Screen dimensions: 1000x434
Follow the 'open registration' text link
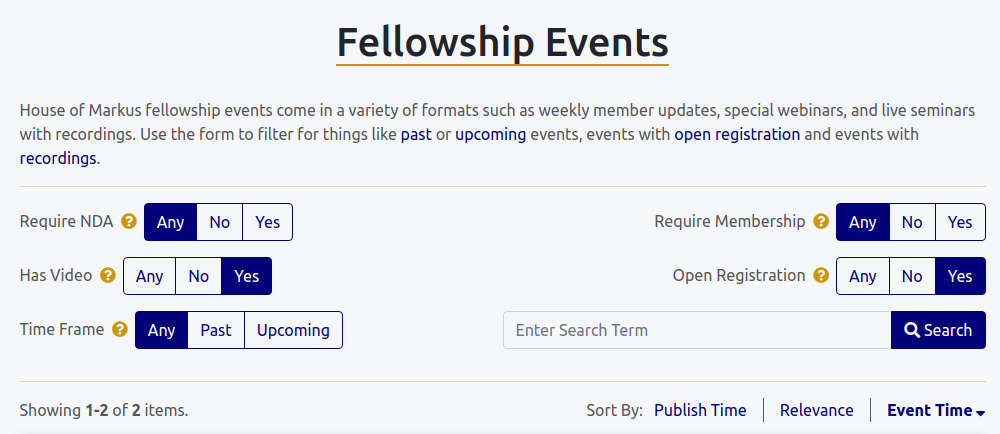[x=737, y=134]
